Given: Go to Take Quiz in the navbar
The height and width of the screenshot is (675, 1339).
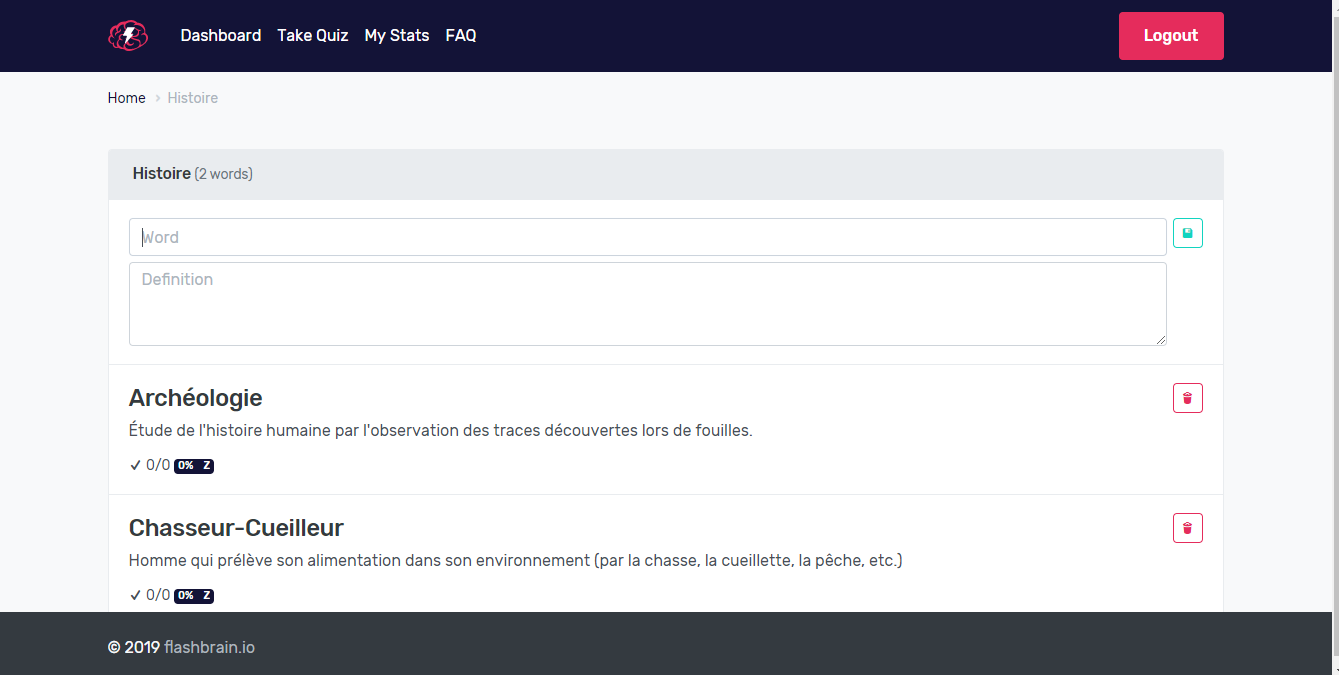Looking at the screenshot, I should pos(312,36).
